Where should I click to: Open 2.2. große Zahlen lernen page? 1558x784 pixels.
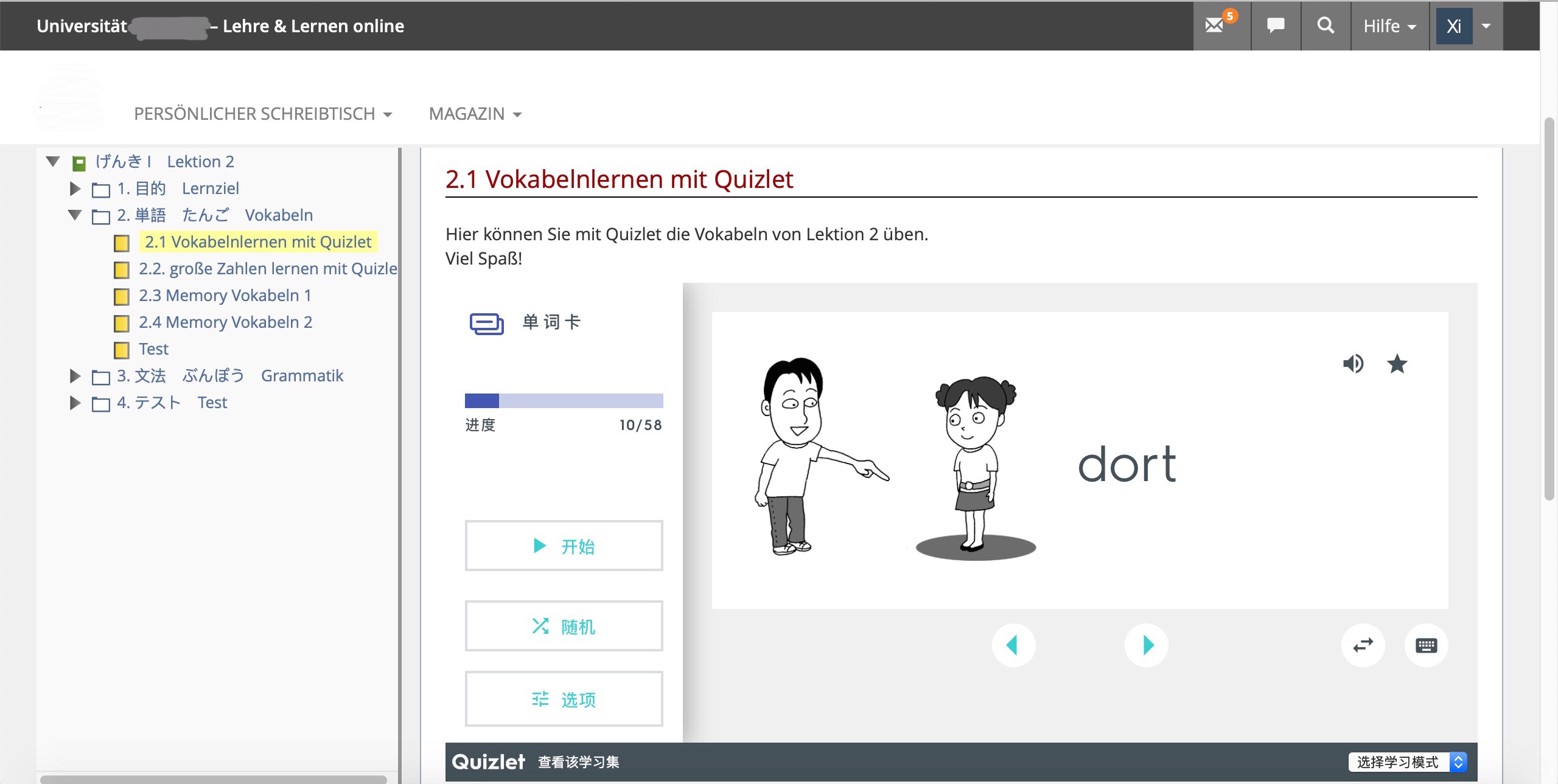click(x=268, y=269)
